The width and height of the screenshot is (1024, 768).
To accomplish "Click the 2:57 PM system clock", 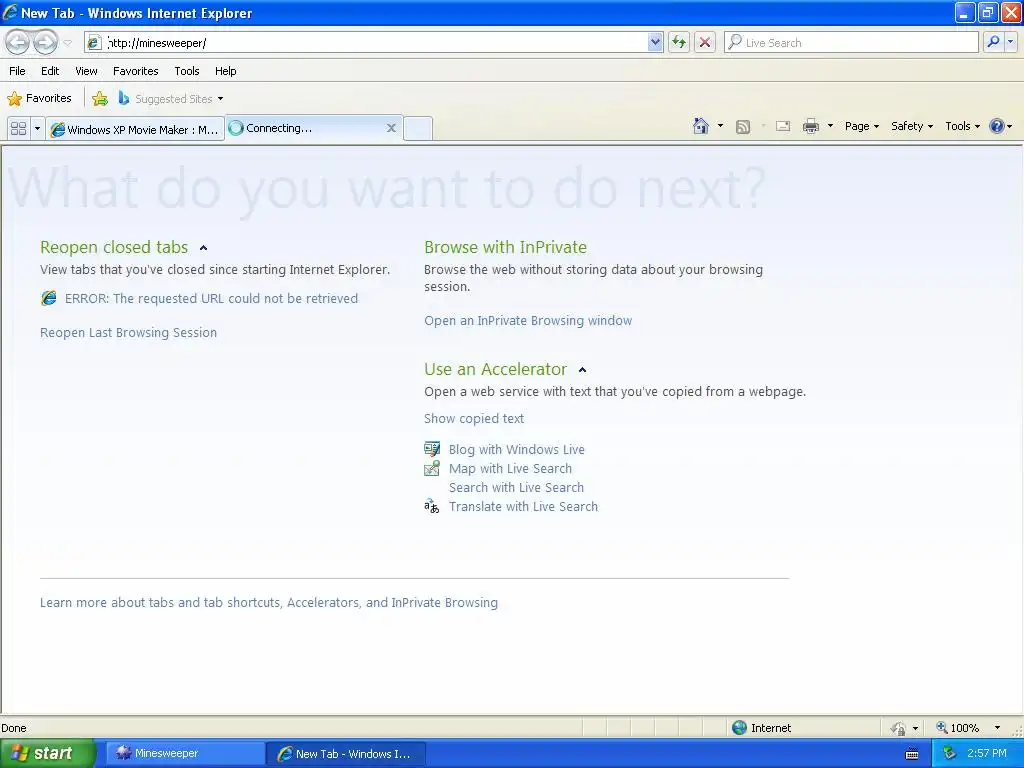I will pyautogui.click(x=987, y=753).
